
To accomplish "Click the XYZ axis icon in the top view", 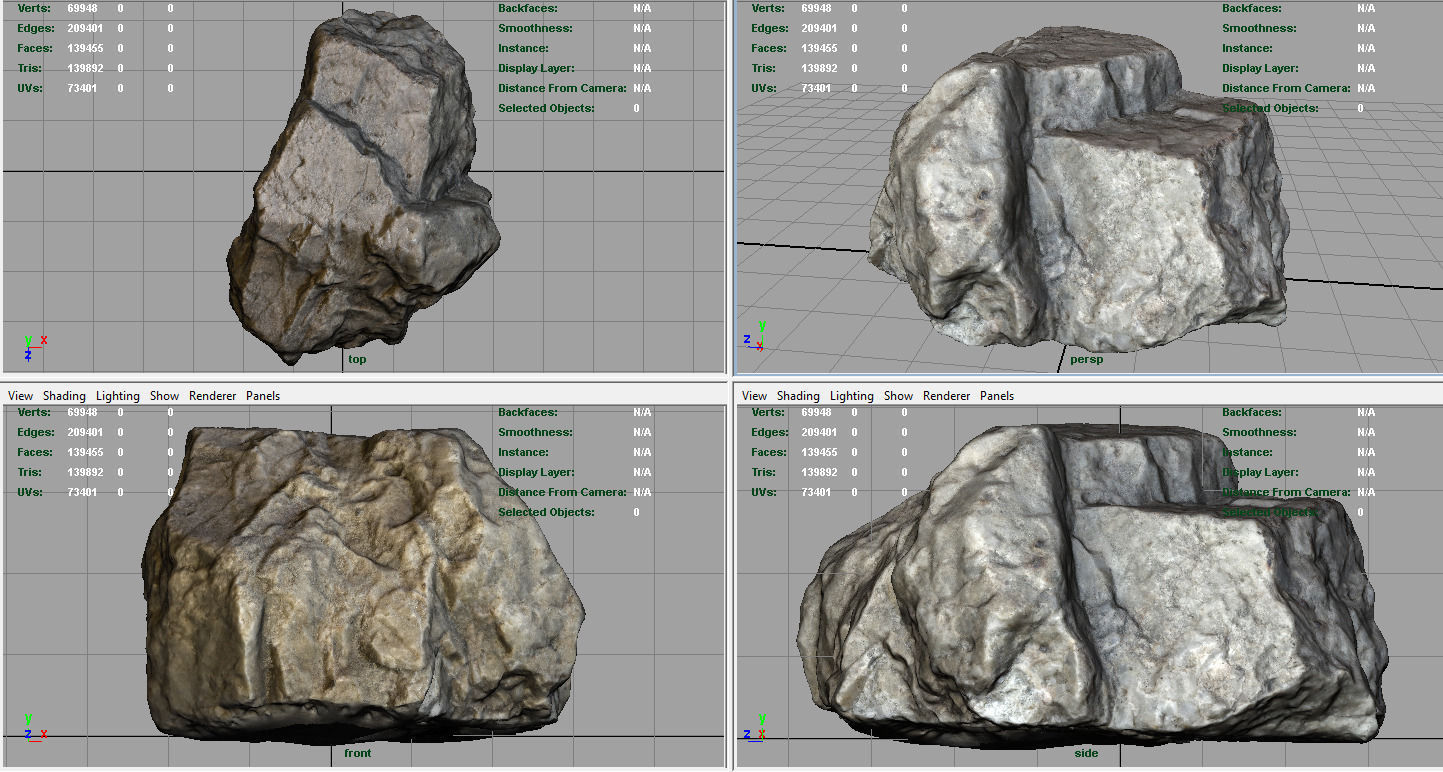I will pyautogui.click(x=33, y=347).
